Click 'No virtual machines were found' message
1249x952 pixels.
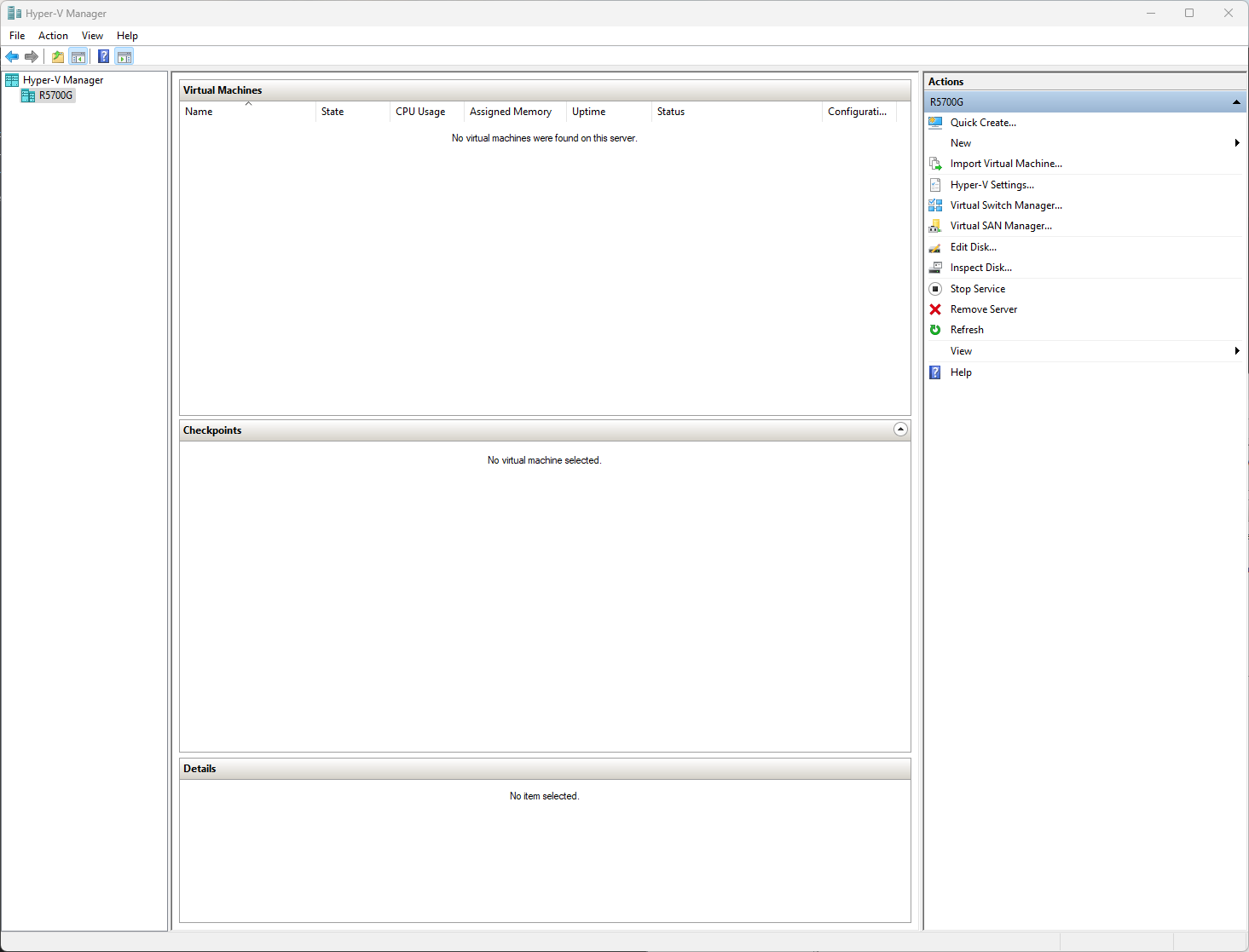(x=545, y=138)
